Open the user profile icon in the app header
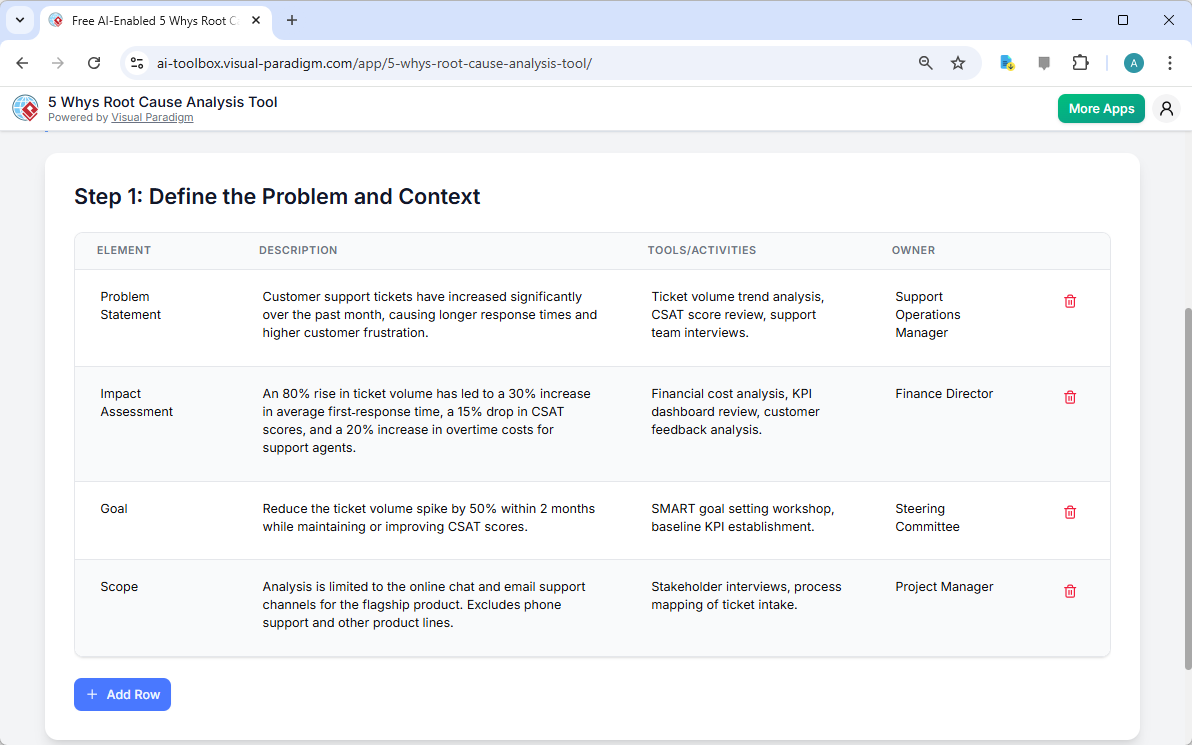Viewport: 1192px width, 745px height. point(1166,108)
